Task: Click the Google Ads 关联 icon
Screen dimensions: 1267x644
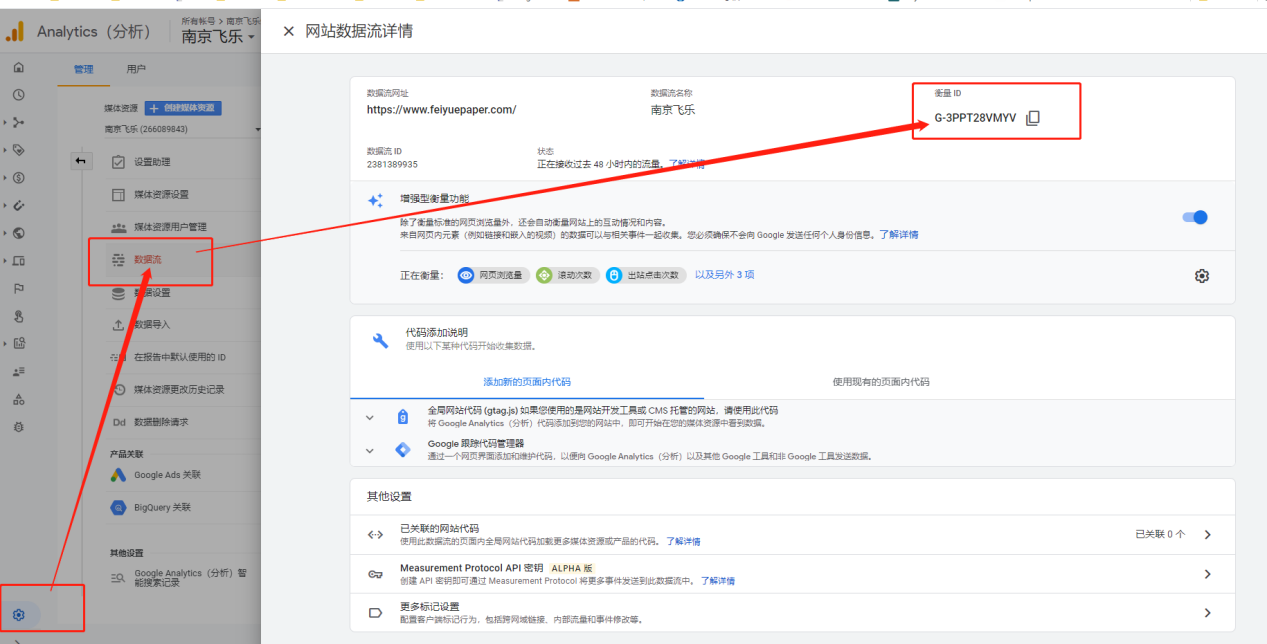Action: click(118, 475)
